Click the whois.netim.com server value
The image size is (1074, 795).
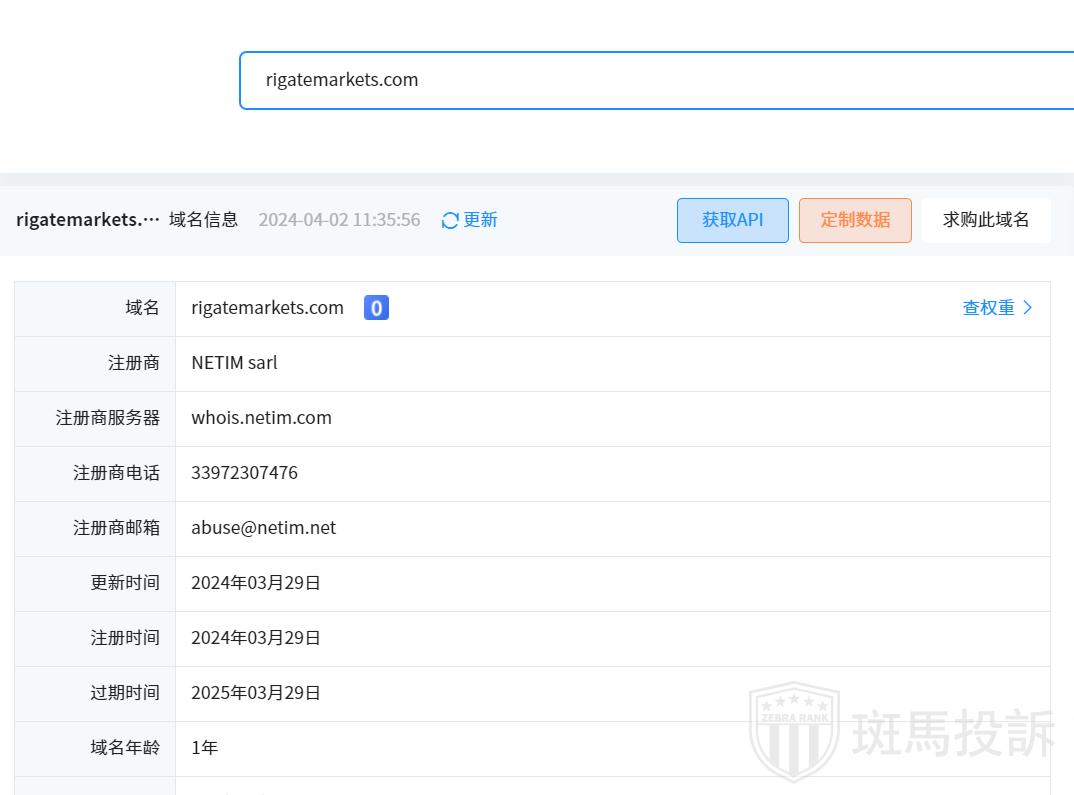click(261, 418)
